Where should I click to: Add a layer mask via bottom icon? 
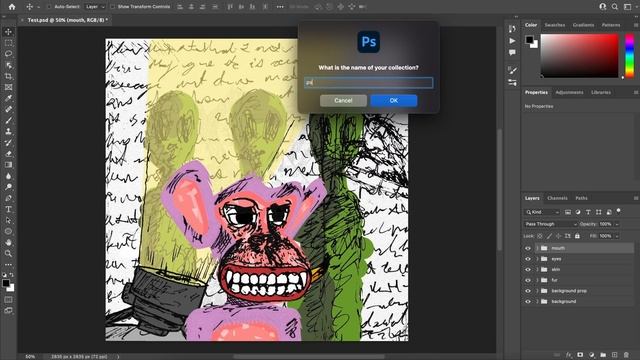coord(580,355)
